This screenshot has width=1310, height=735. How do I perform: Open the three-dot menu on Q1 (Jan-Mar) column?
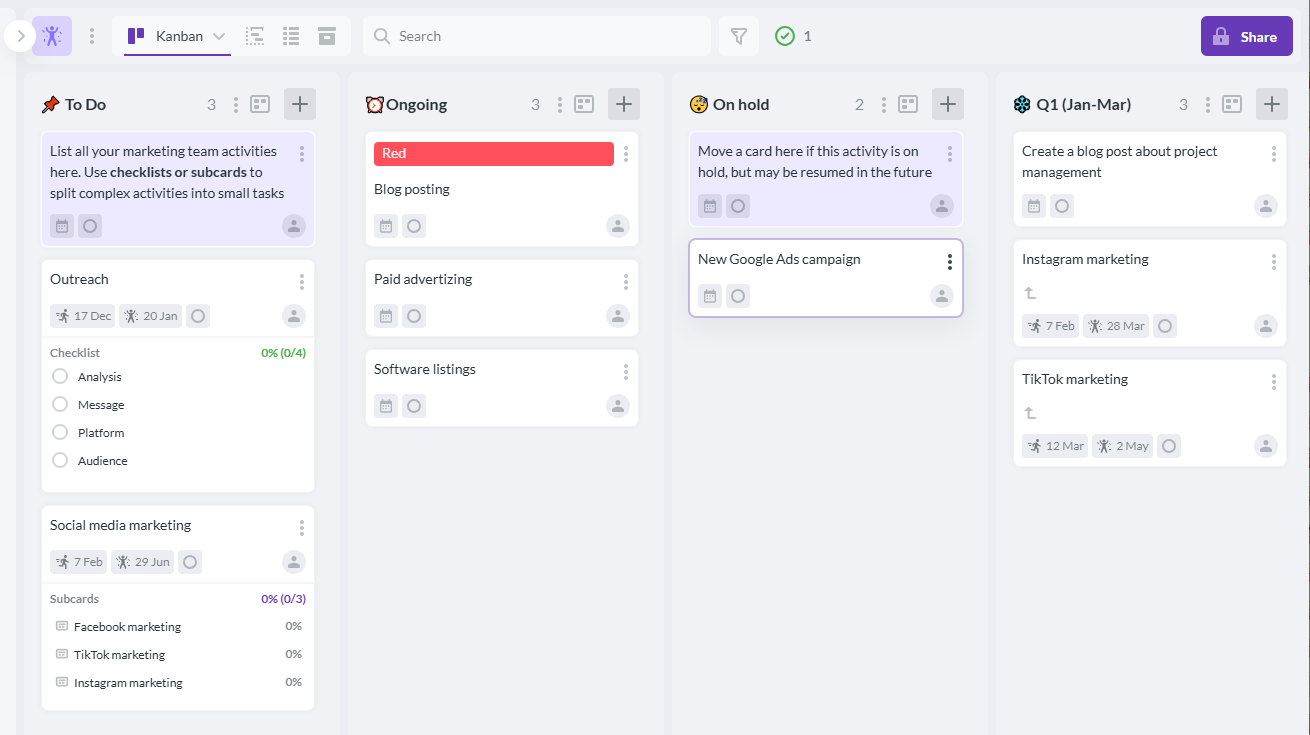(x=1207, y=103)
